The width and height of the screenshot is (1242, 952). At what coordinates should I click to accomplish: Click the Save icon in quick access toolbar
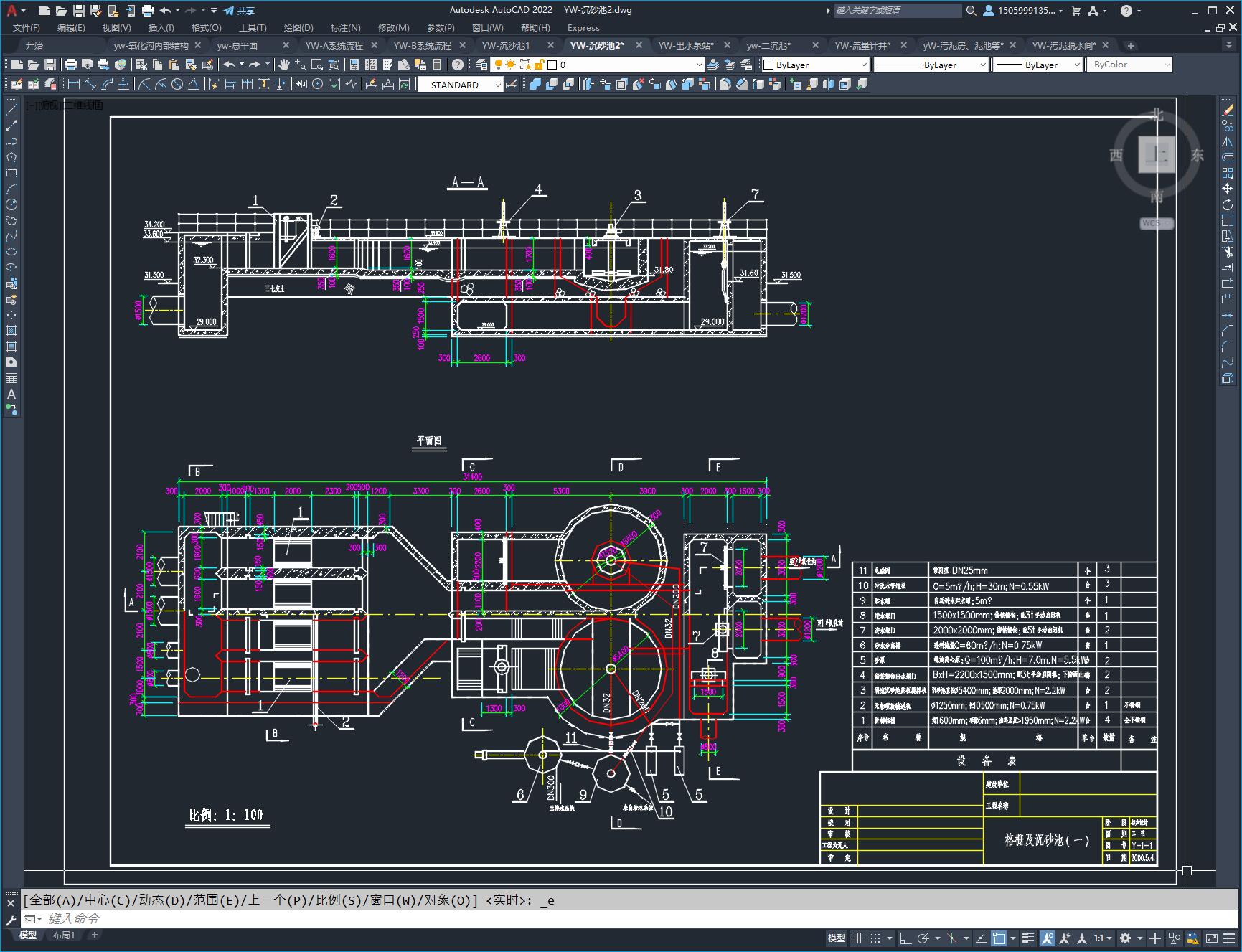pyautogui.click(x=79, y=11)
